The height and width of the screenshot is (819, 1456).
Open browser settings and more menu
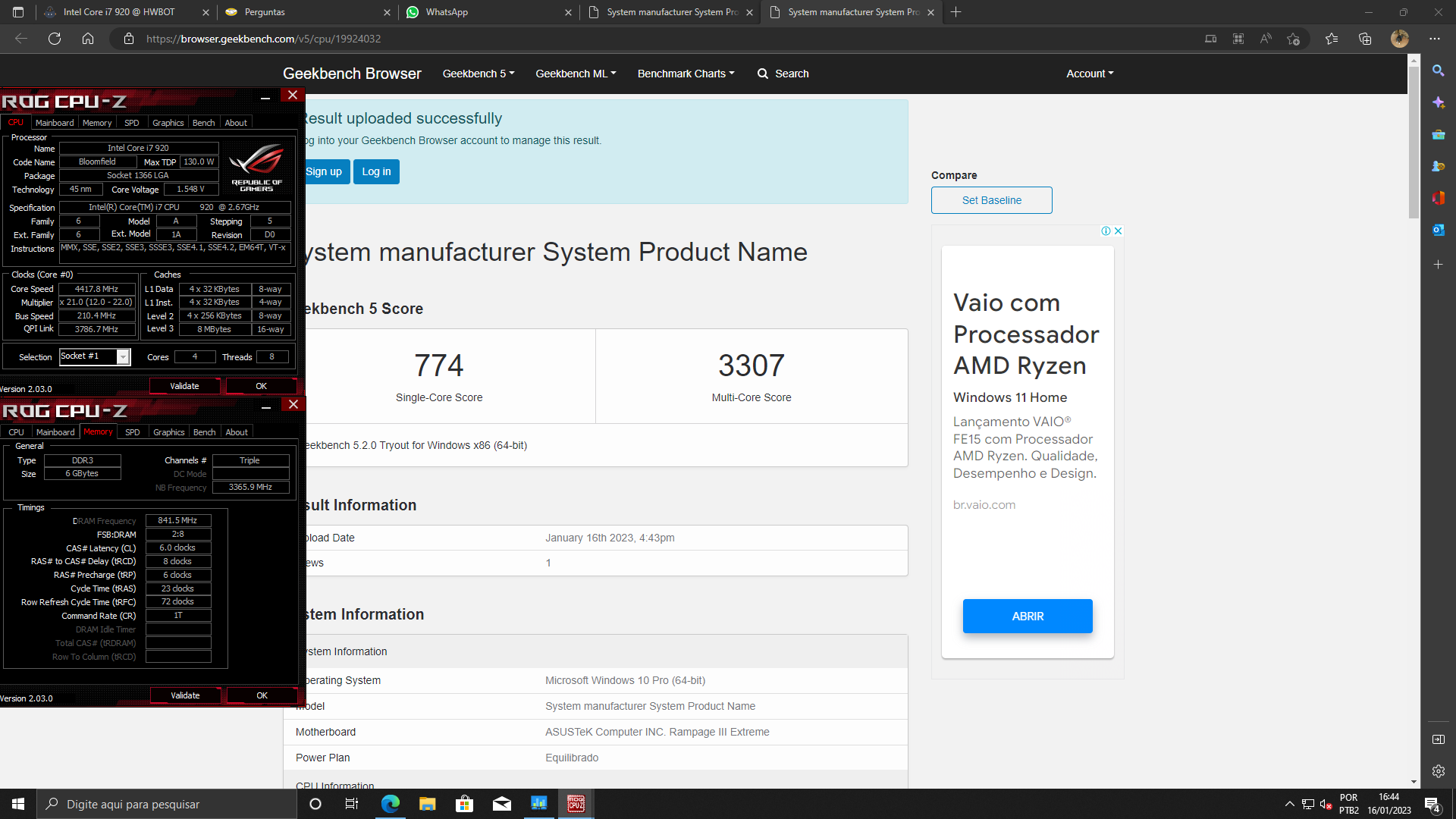click(x=1435, y=39)
